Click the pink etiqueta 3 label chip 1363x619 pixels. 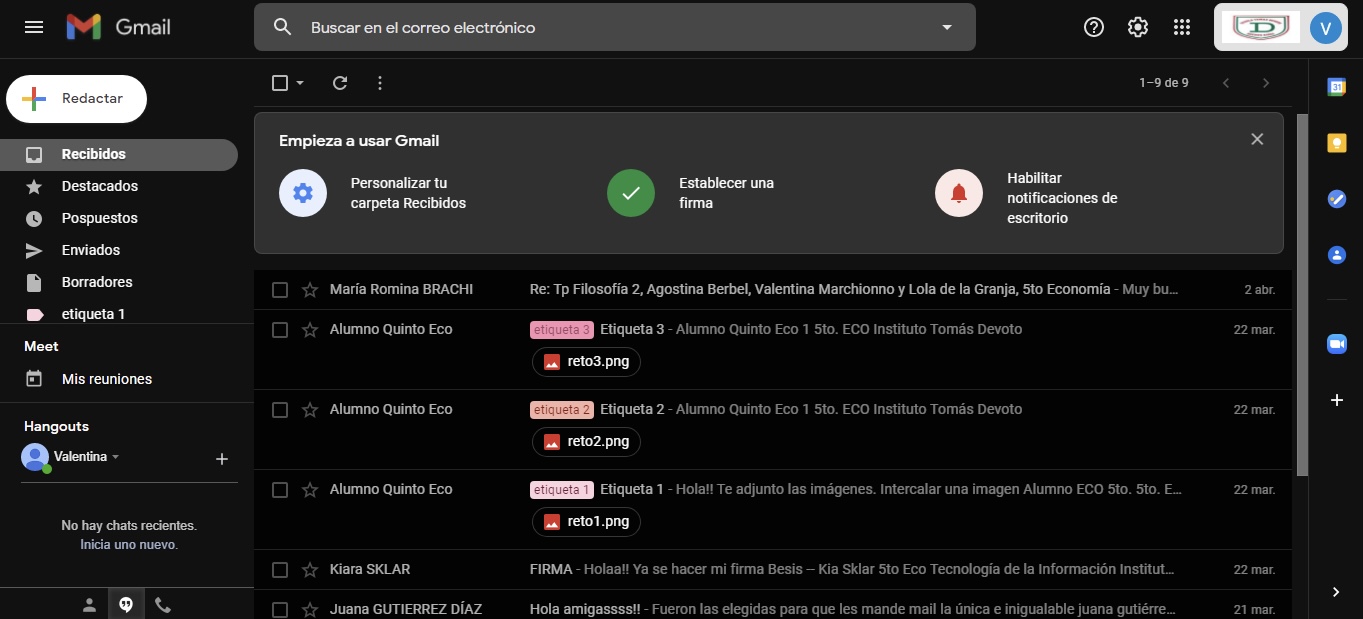[x=562, y=330]
